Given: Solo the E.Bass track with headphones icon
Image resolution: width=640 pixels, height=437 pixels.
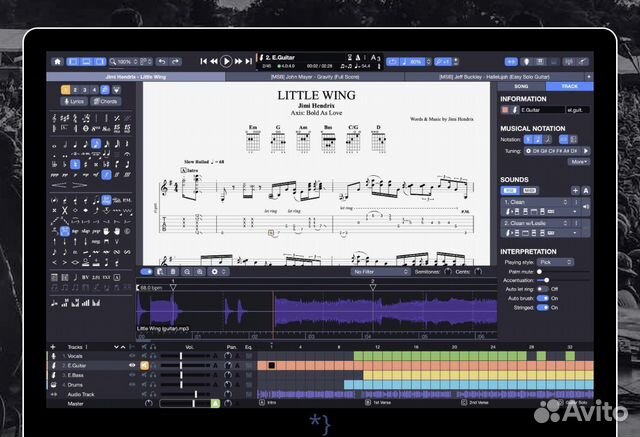Looking at the screenshot, I should pos(153,375).
